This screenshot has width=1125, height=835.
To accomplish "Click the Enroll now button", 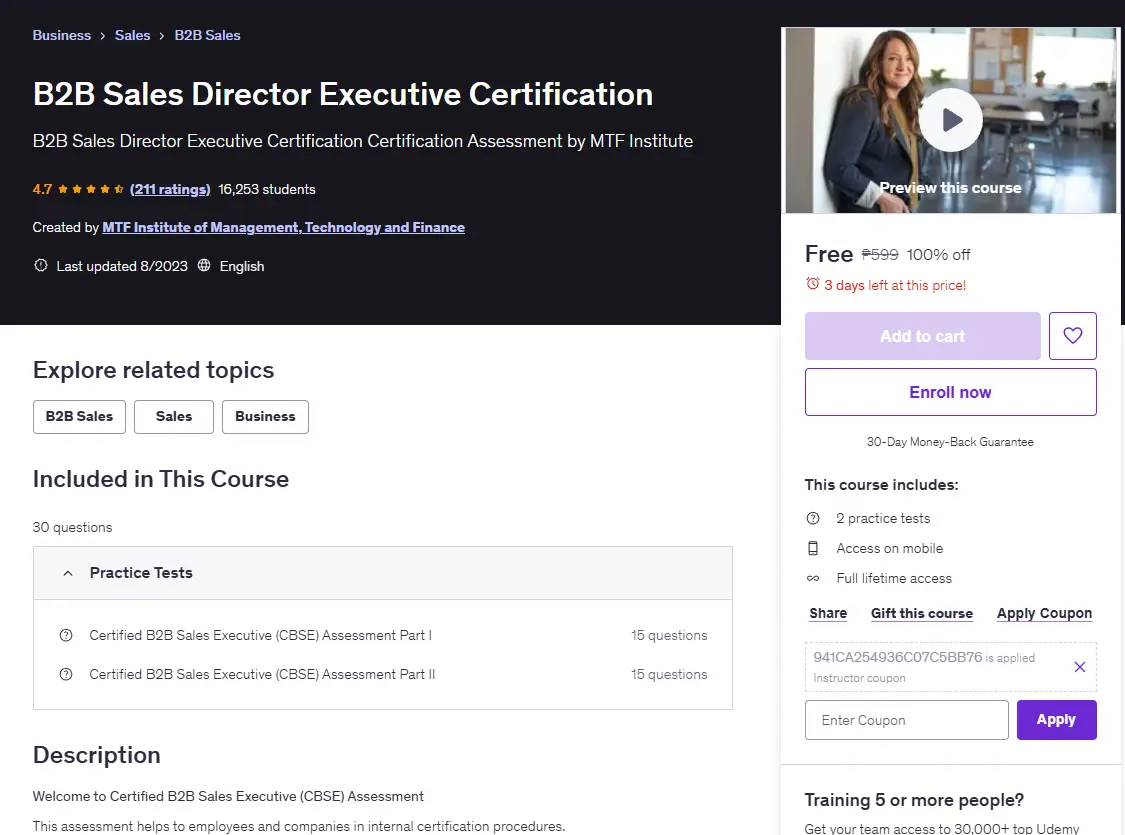I will pos(951,392).
